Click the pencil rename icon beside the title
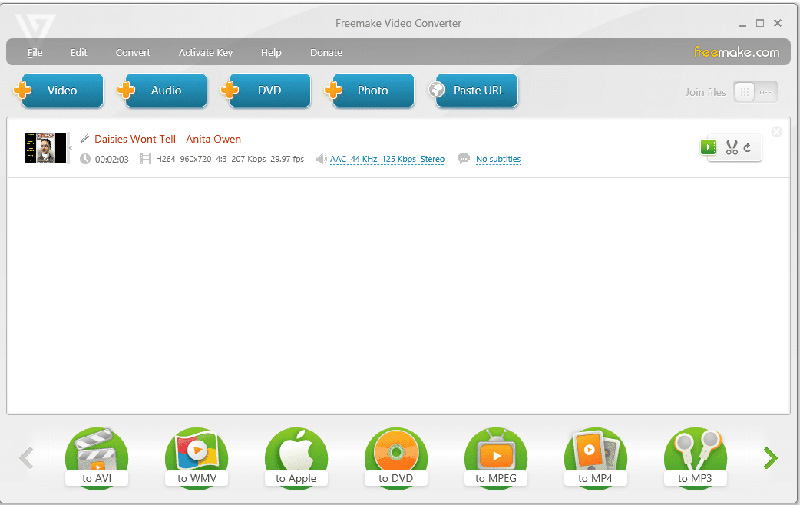Viewport: 800px width, 505px height. (85, 139)
